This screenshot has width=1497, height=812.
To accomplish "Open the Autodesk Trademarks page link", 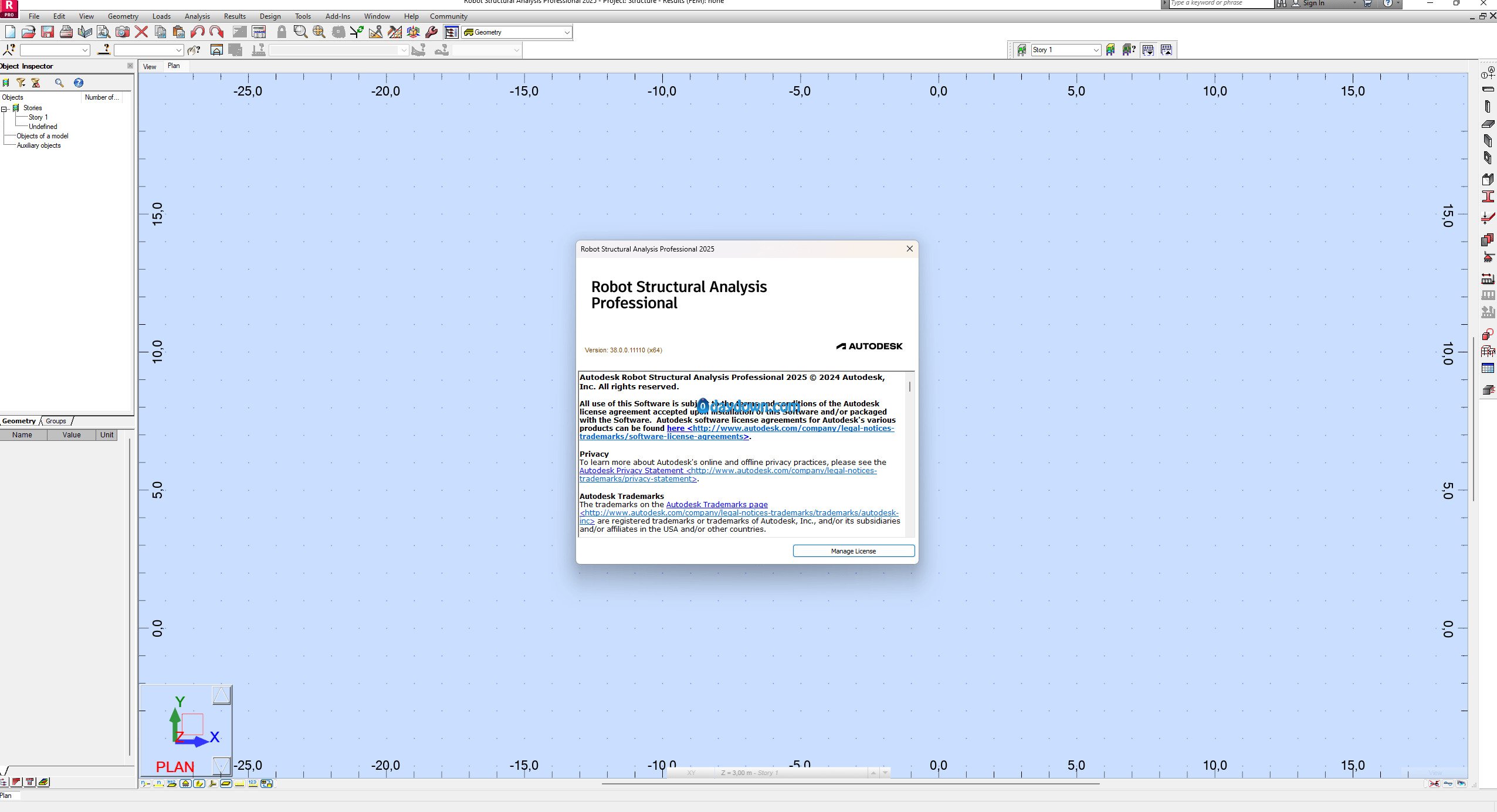I will (x=716, y=504).
